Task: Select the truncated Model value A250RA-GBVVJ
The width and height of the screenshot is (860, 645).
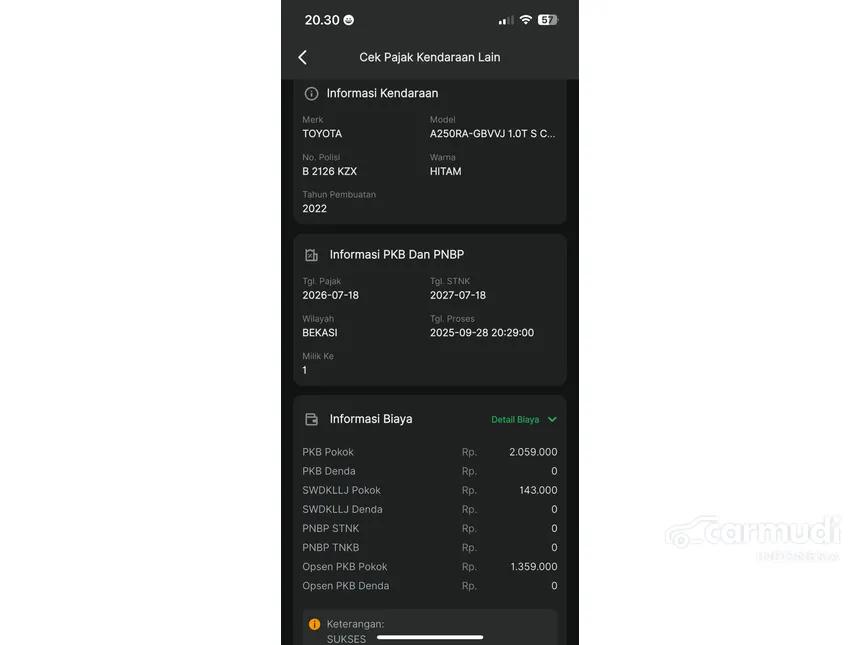Action: [x=493, y=134]
